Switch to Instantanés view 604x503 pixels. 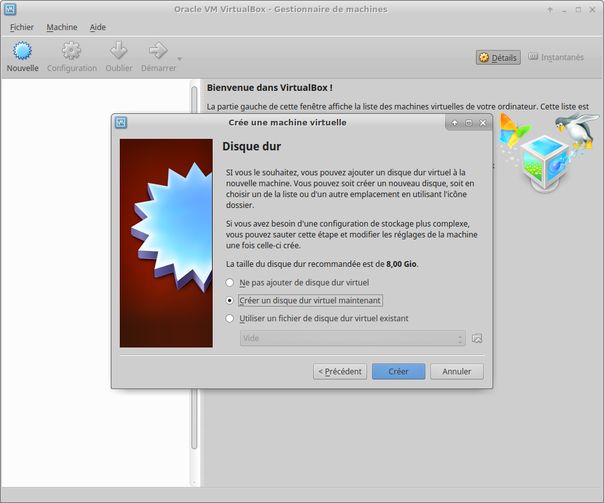(x=556, y=57)
